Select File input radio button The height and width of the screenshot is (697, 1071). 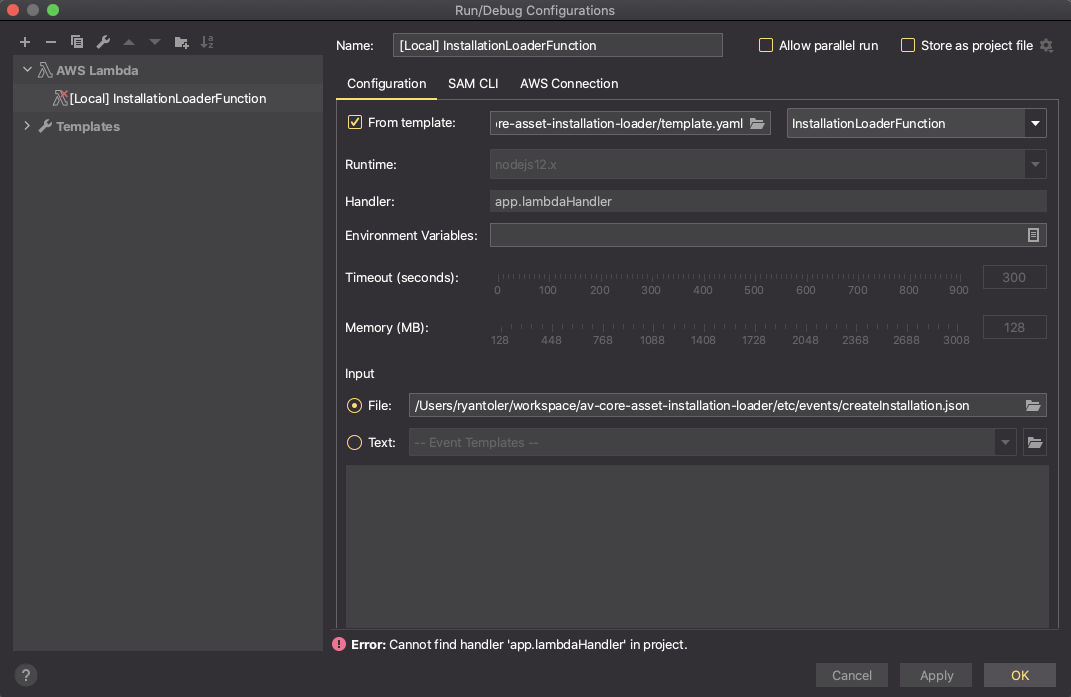pyautogui.click(x=354, y=406)
